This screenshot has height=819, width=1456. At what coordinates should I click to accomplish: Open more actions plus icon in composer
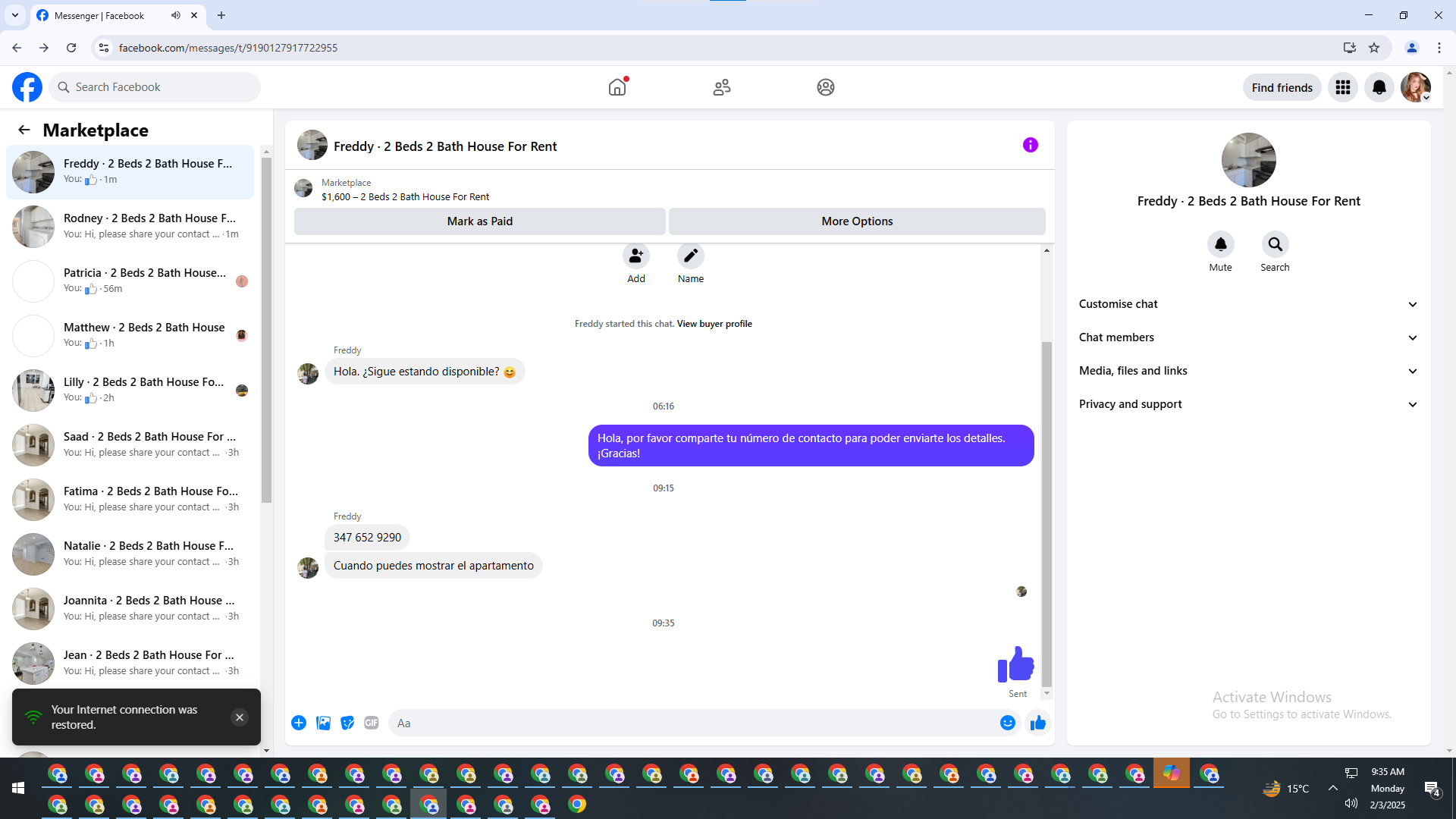coord(299,723)
